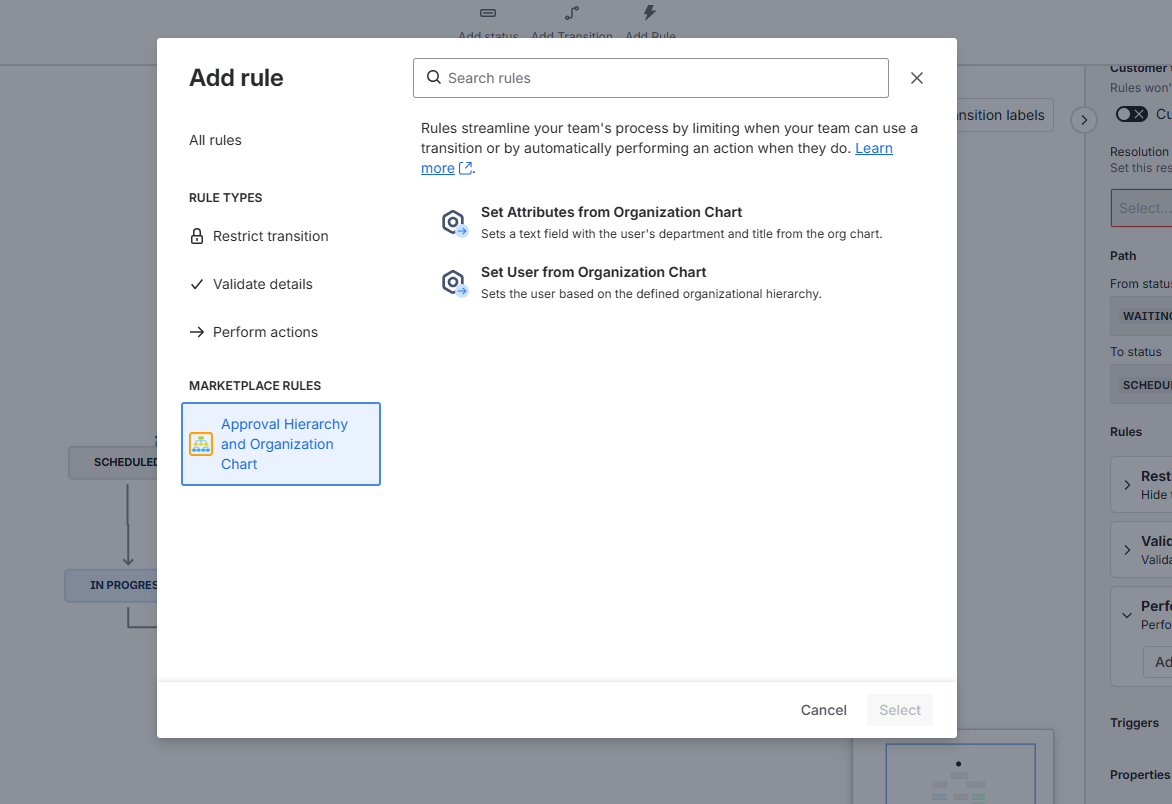Screen dimensions: 1172x804
Task: Select the Add Transition icon
Action: click(x=571, y=14)
